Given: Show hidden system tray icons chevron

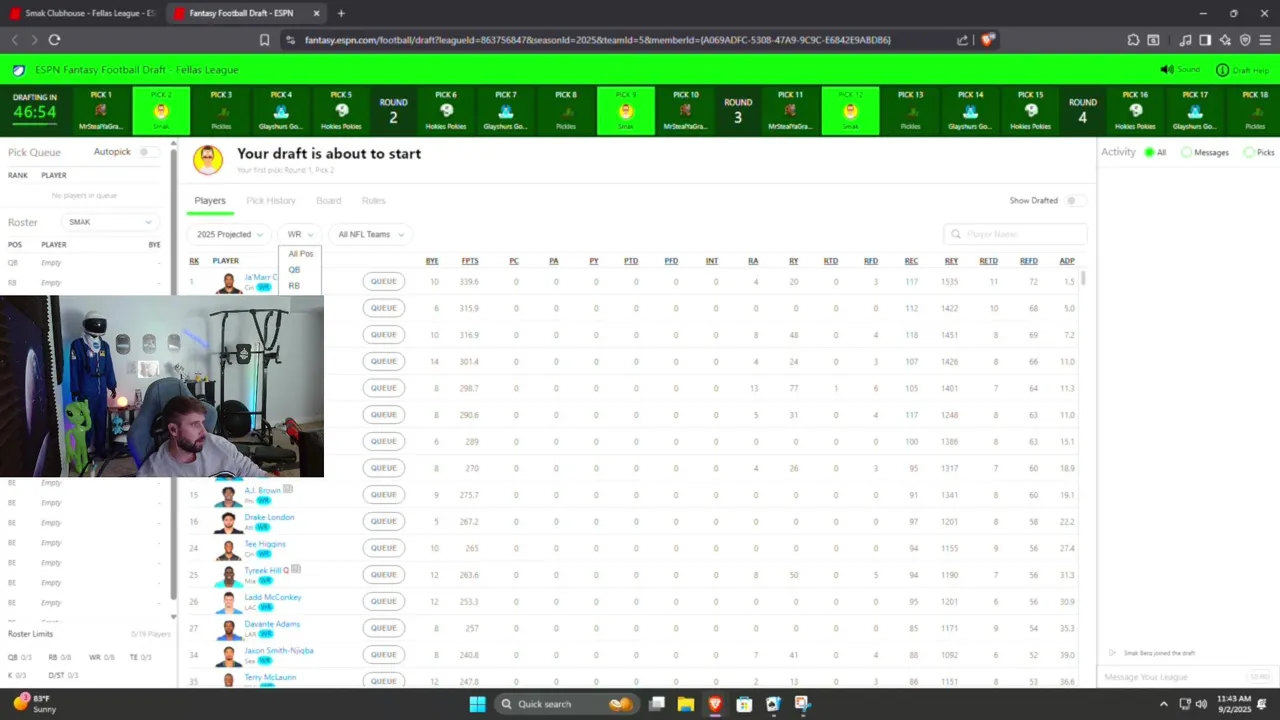Looking at the screenshot, I should (1163, 704).
